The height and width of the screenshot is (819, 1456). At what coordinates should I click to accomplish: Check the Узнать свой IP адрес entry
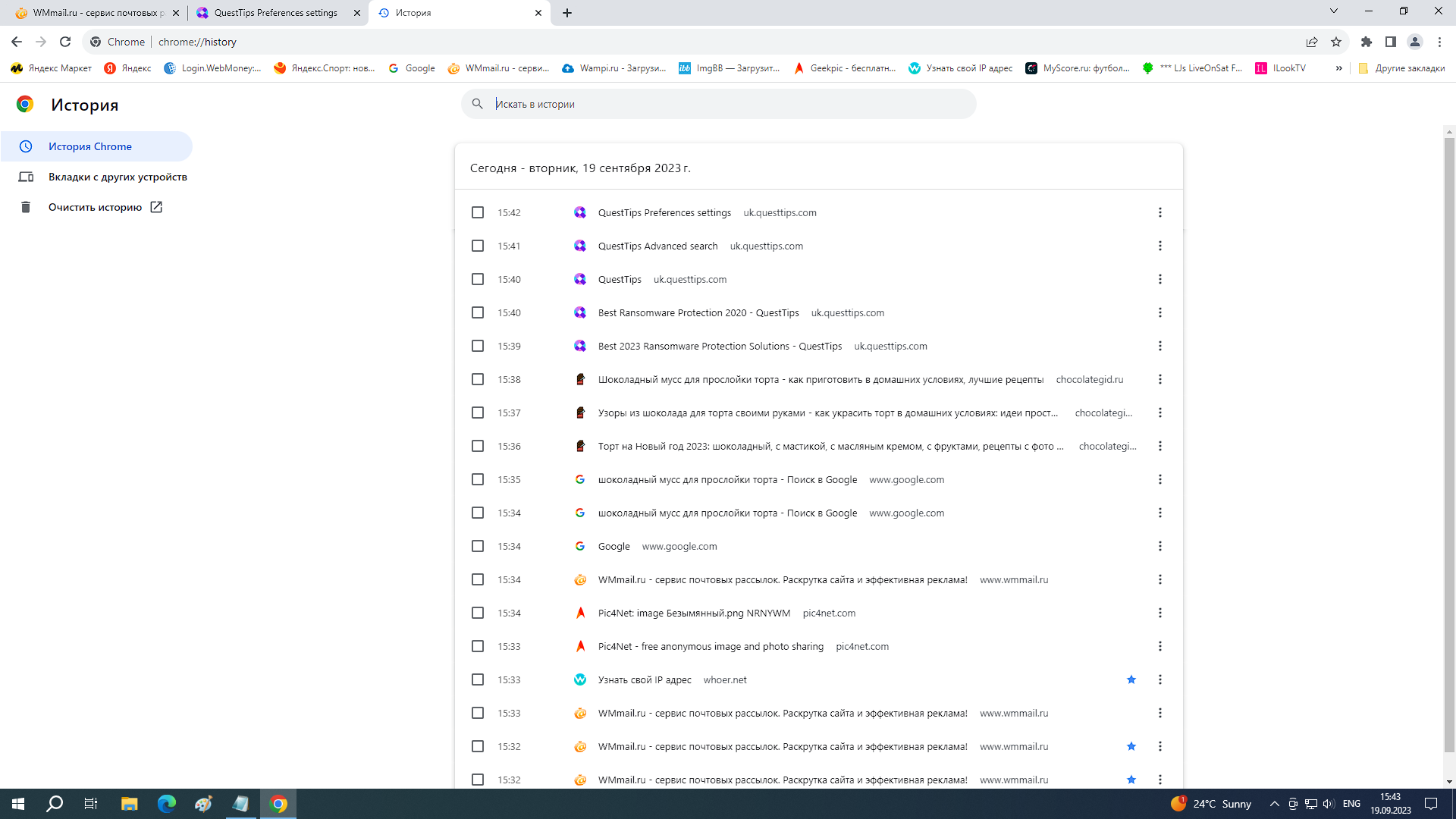(478, 679)
